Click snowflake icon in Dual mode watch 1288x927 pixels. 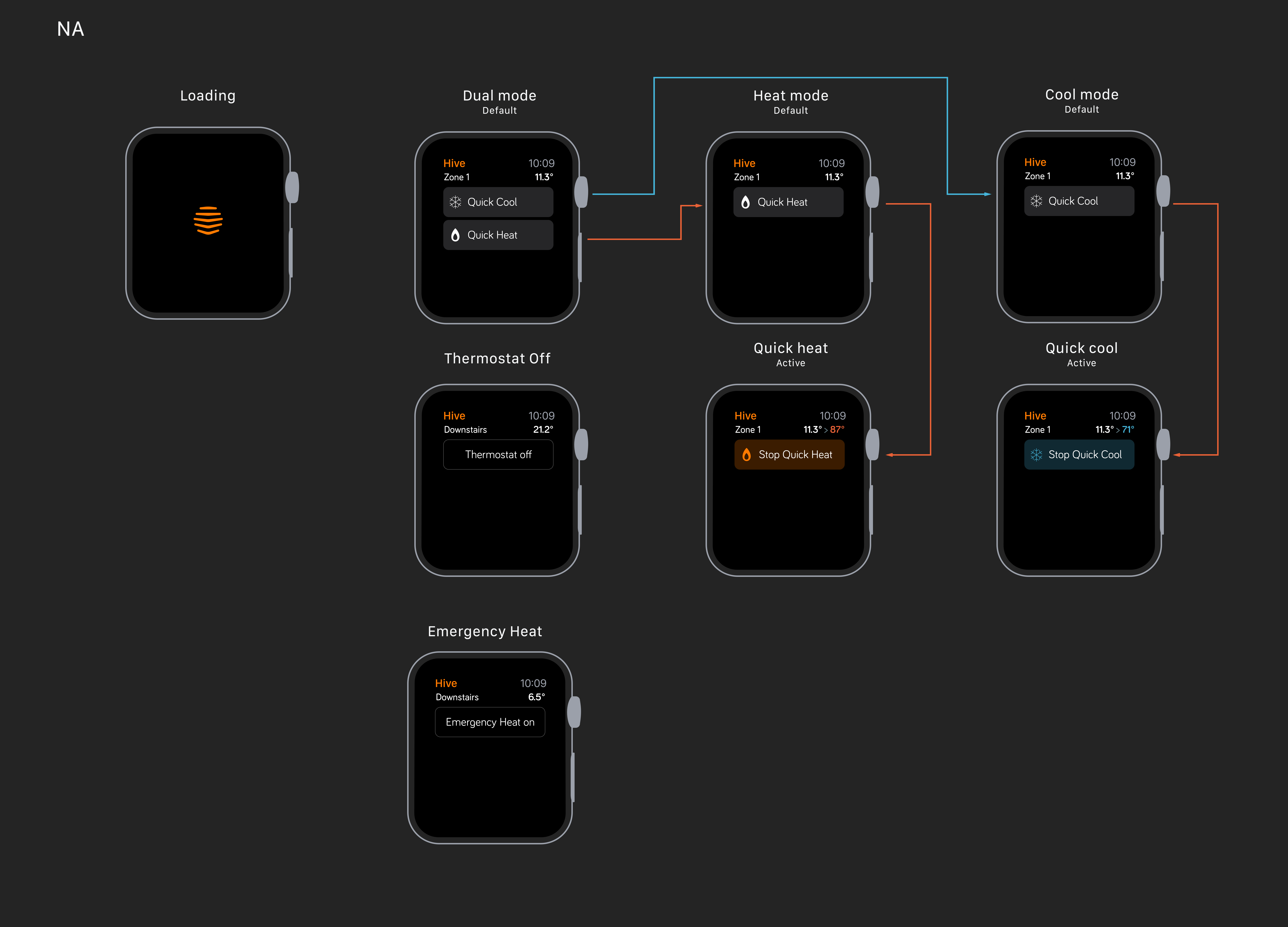(455, 202)
